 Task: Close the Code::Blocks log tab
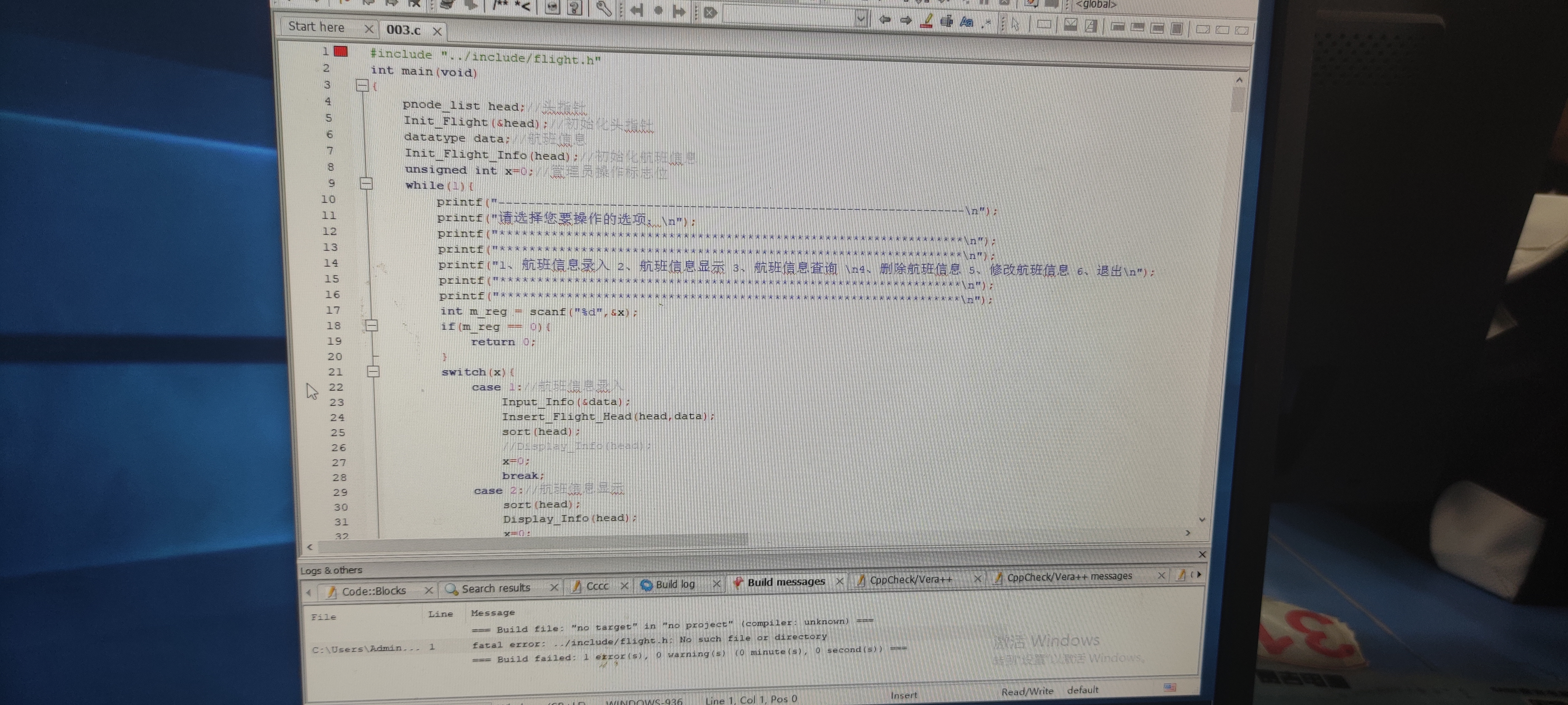coord(429,590)
